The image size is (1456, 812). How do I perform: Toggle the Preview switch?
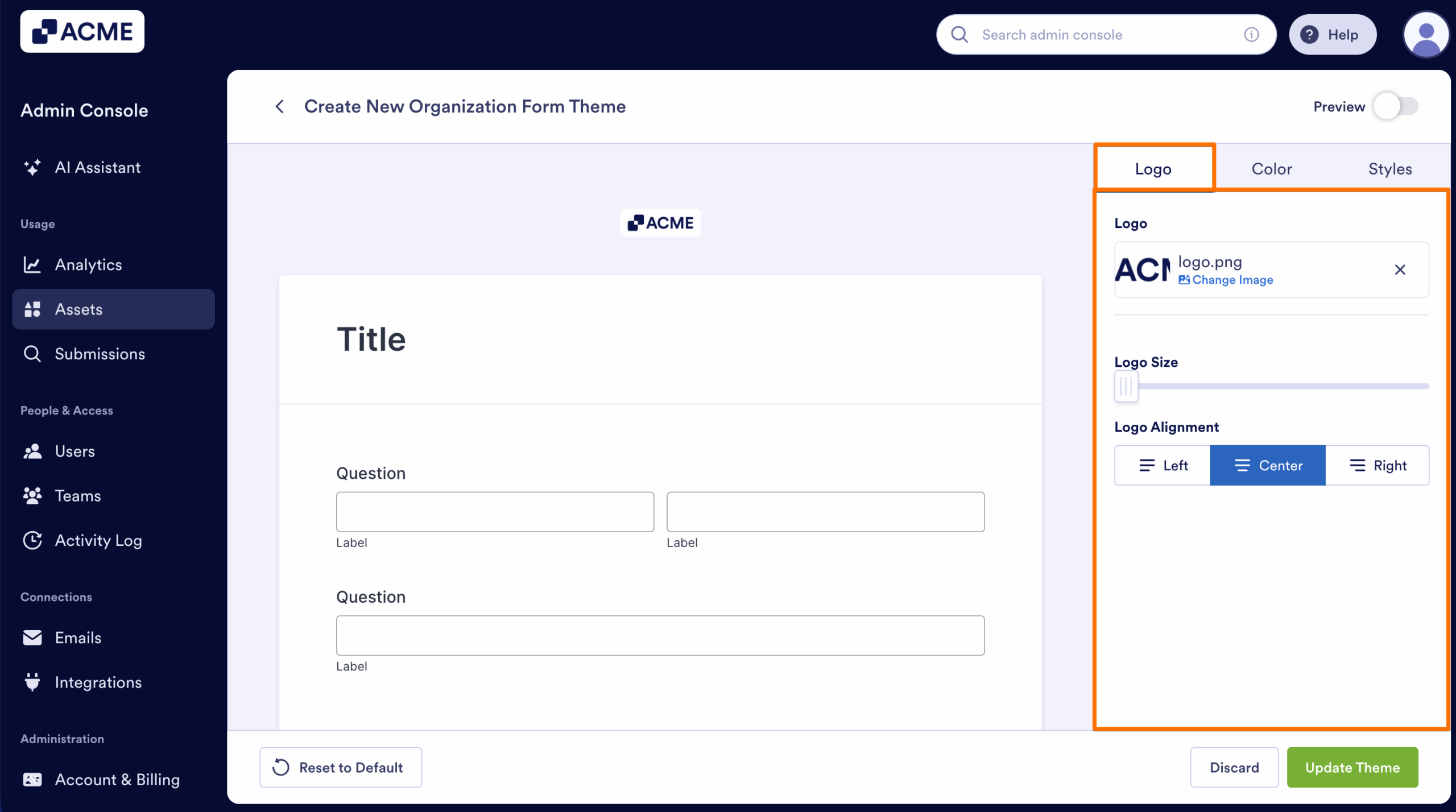tap(1393, 106)
